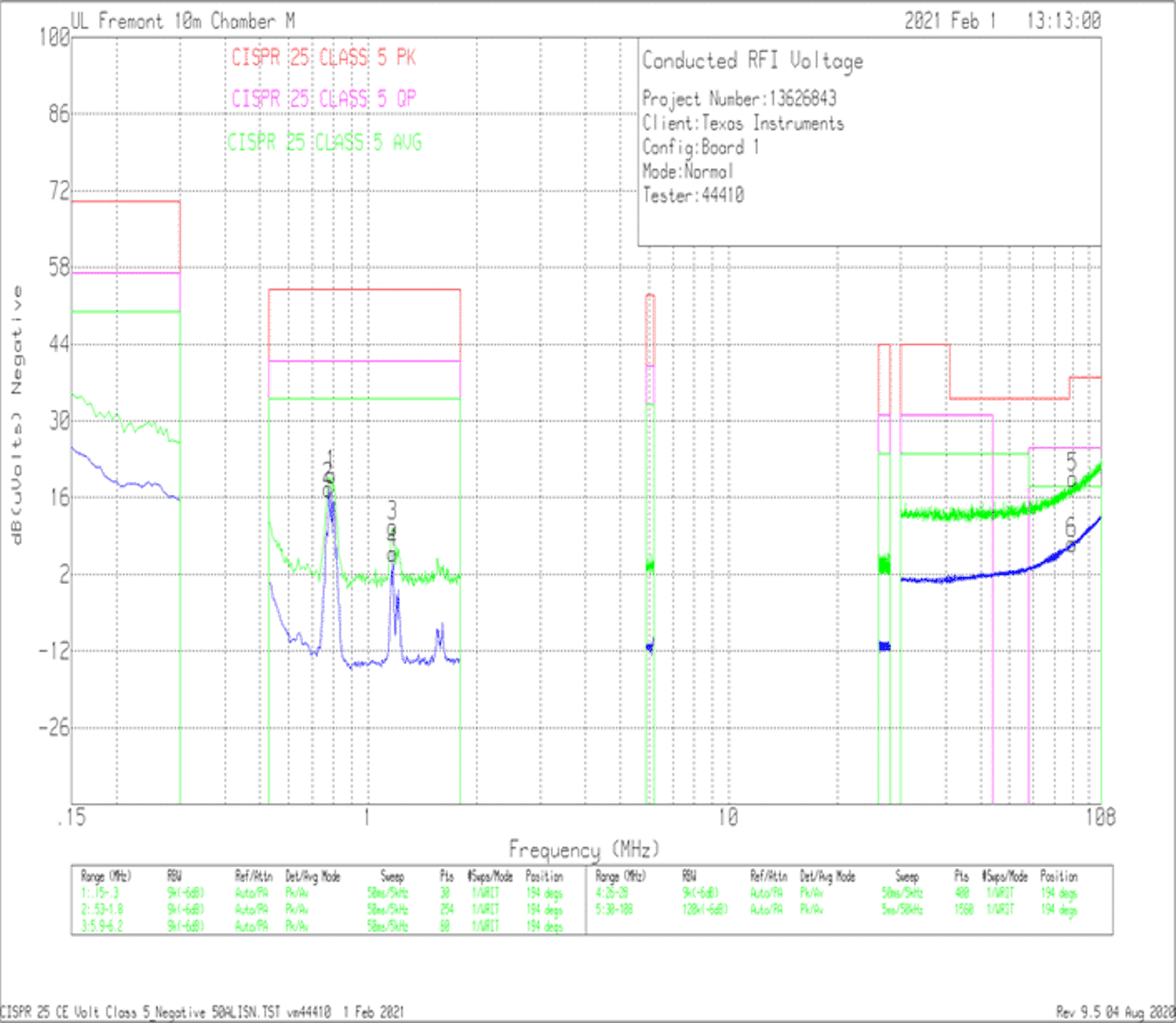The image size is (1176, 1023).
Task: Click the Project Number:13626843 text
Action: pyautogui.click(x=739, y=98)
